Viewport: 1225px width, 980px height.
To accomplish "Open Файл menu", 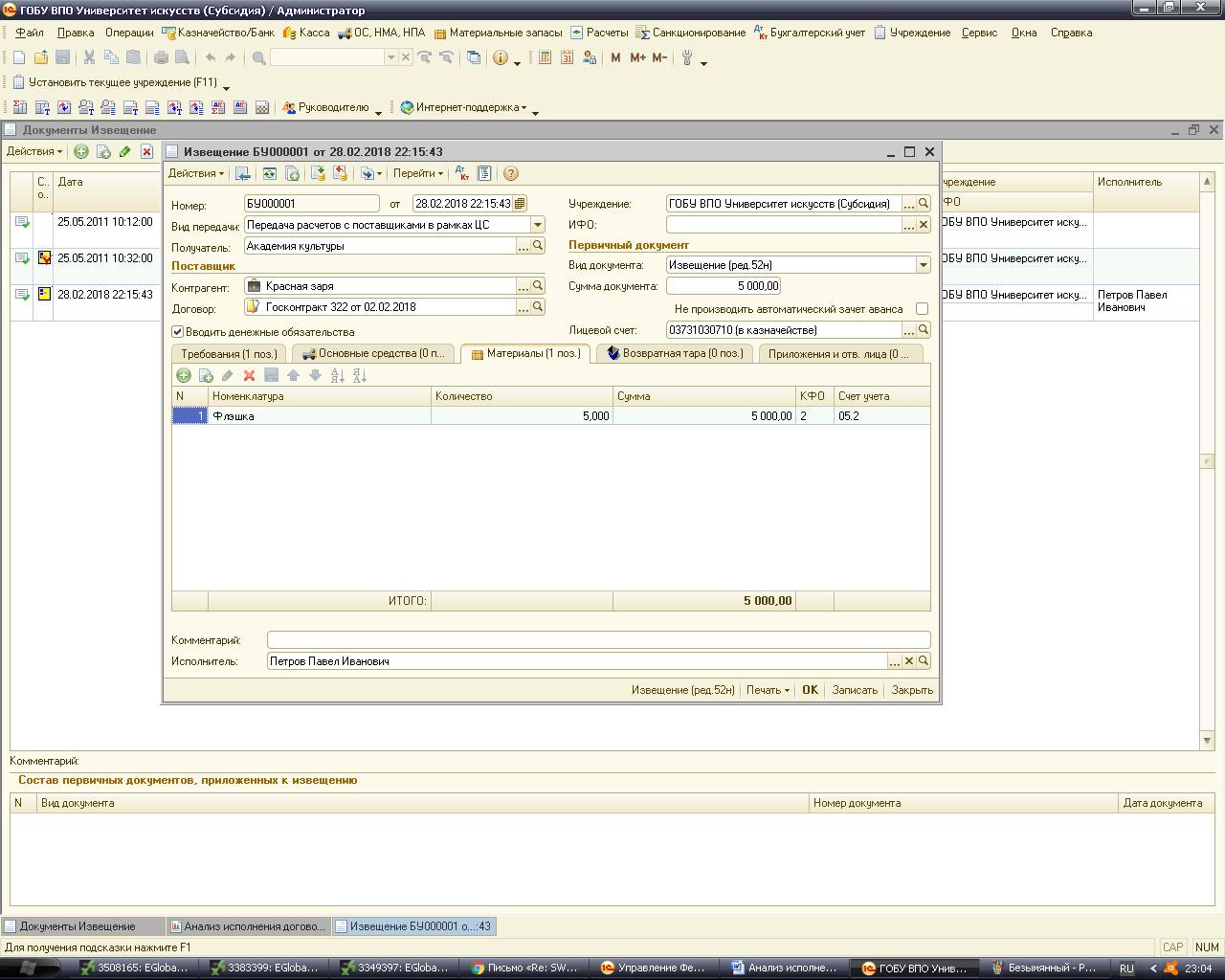I will [30, 33].
